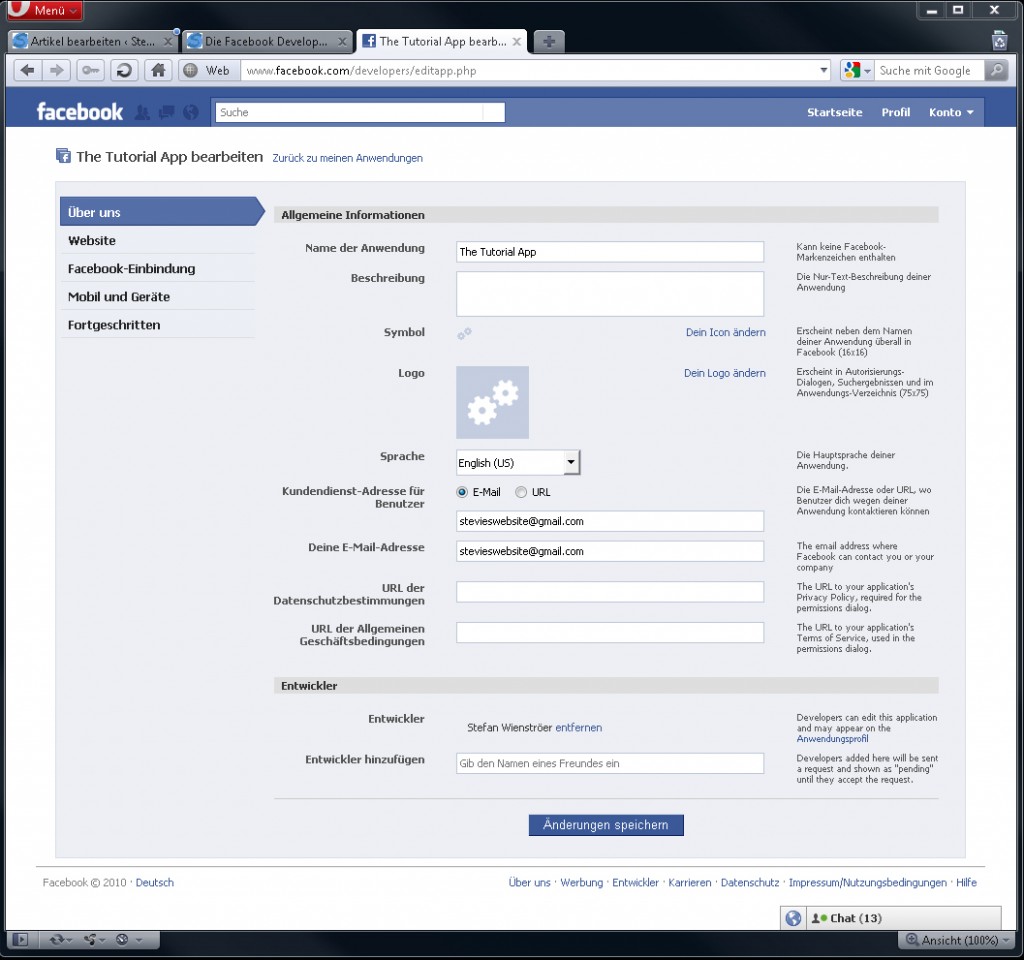1024x960 pixels.
Task: Close the 'Die Facebook Develop...' tab
Action: tap(342, 42)
